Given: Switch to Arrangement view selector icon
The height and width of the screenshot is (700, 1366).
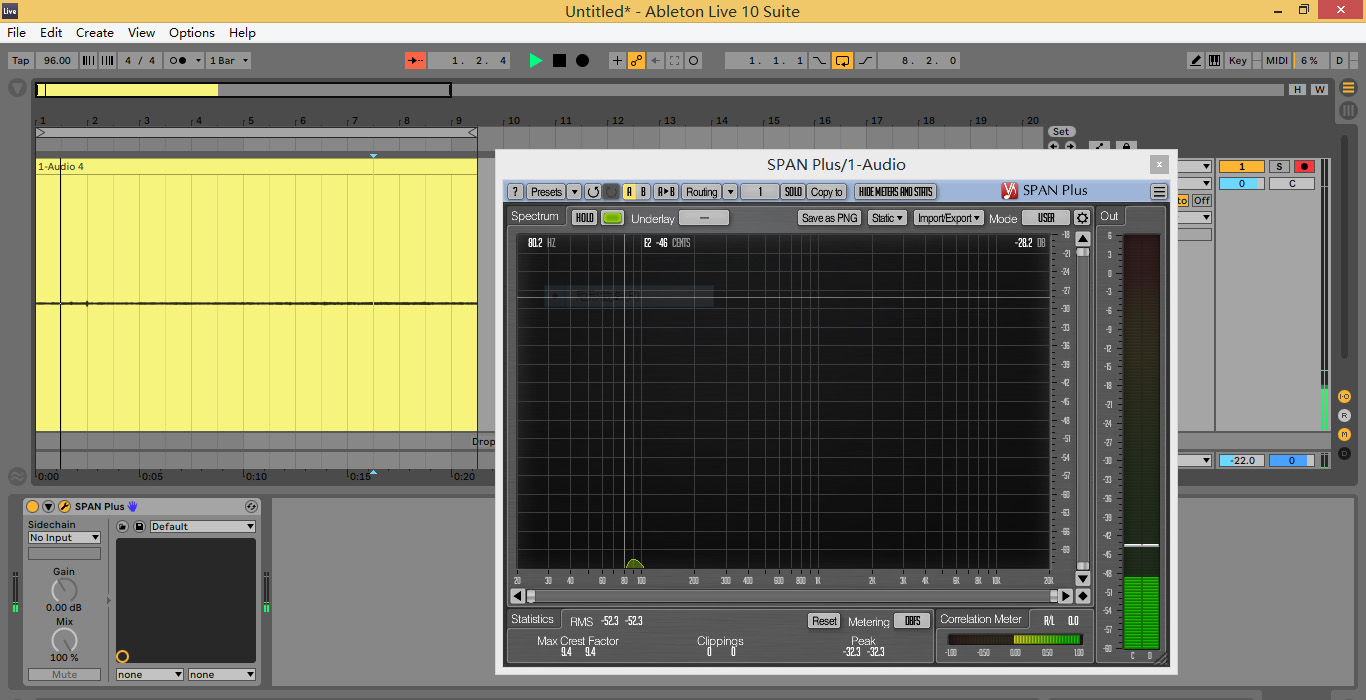Looking at the screenshot, I should (1348, 88).
